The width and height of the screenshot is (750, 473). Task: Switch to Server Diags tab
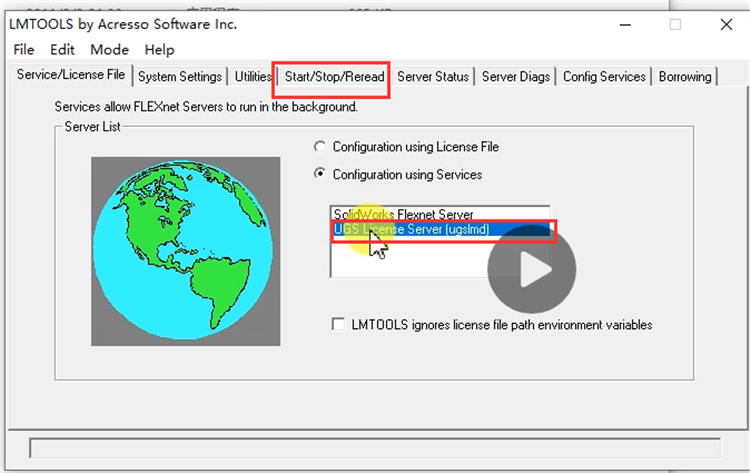(x=516, y=77)
